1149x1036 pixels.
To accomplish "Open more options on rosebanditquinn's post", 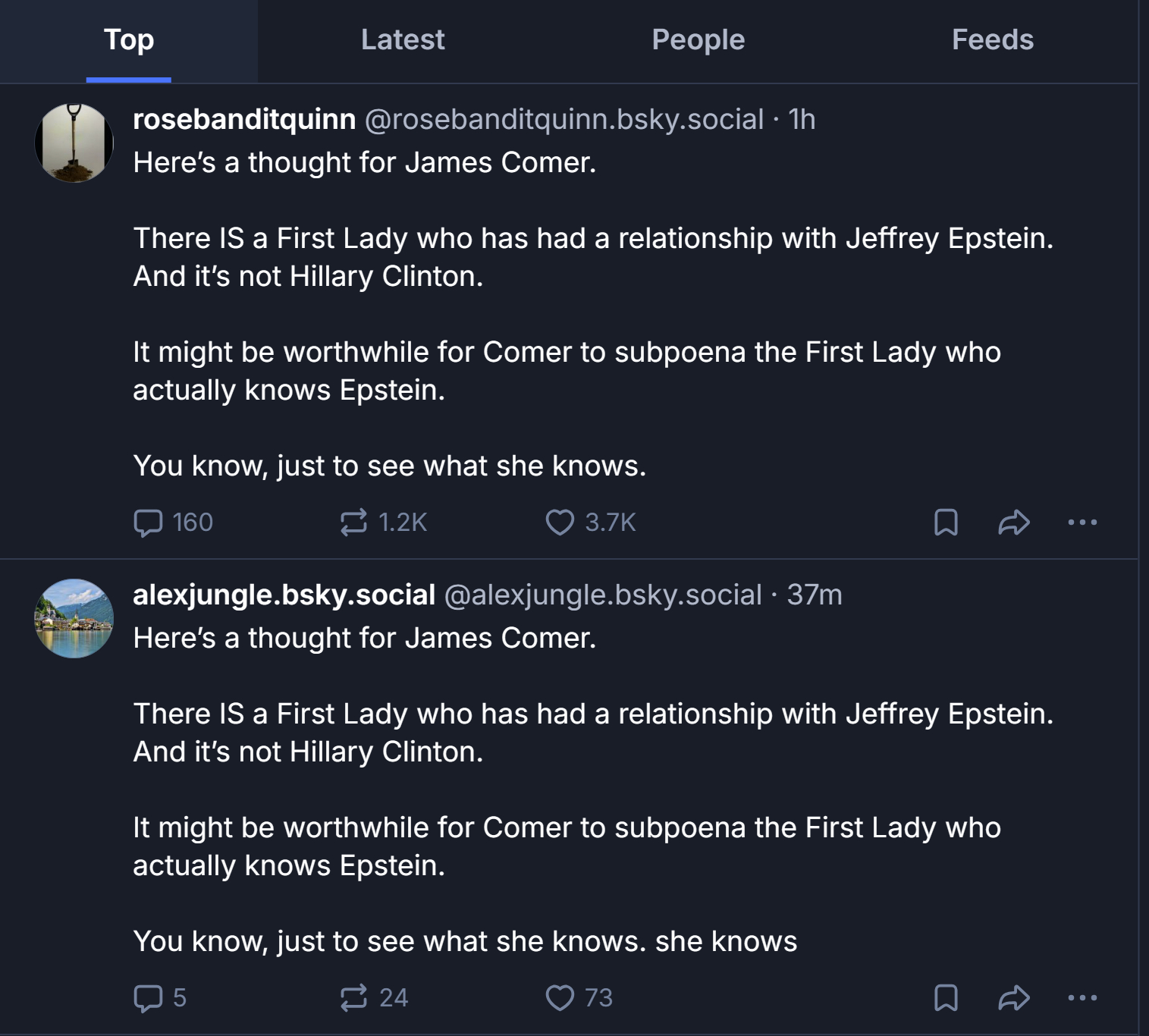I will tap(1082, 523).
